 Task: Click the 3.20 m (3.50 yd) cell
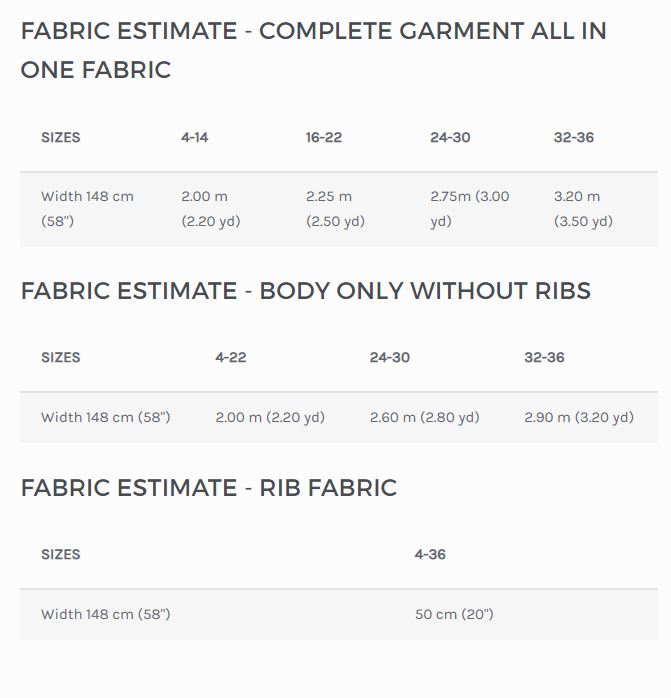pos(583,209)
